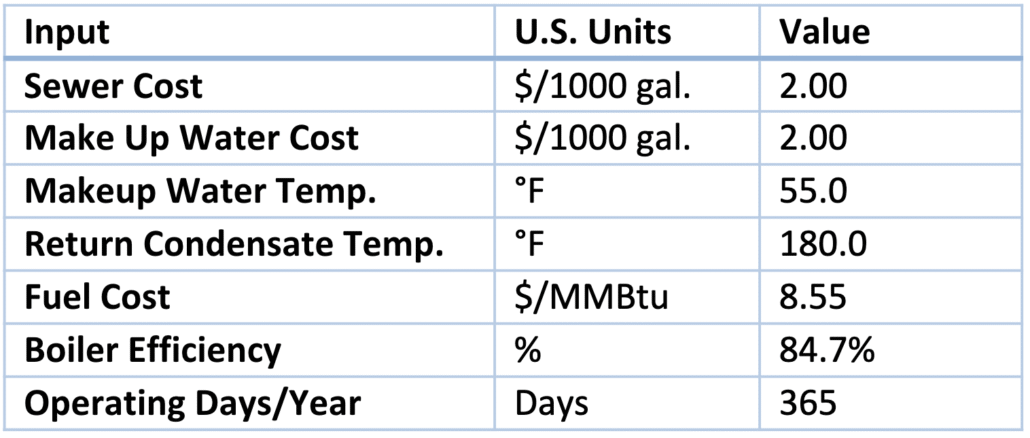Click the U.S. Units column header
Screen dimensions: 1030x438
point(592,33)
